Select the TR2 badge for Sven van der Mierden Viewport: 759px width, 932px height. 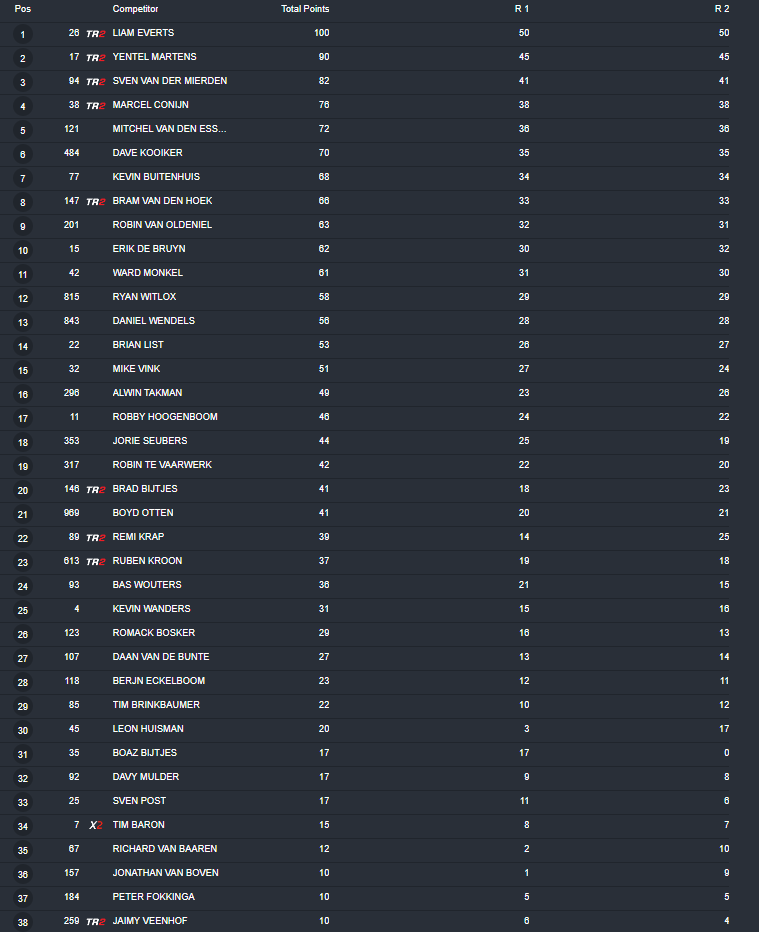[x=96, y=81]
